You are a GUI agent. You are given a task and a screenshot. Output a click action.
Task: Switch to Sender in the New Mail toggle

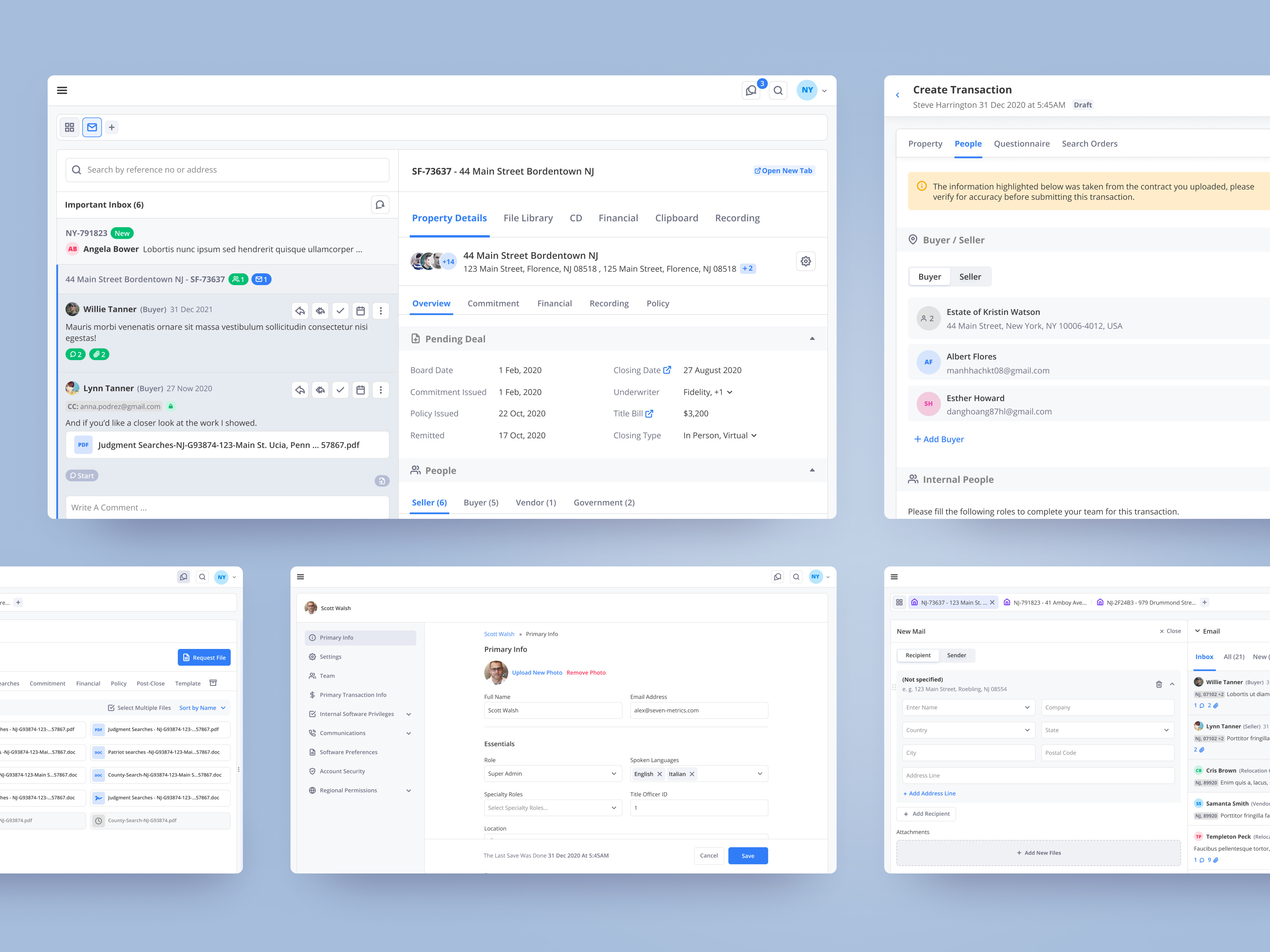click(956, 655)
